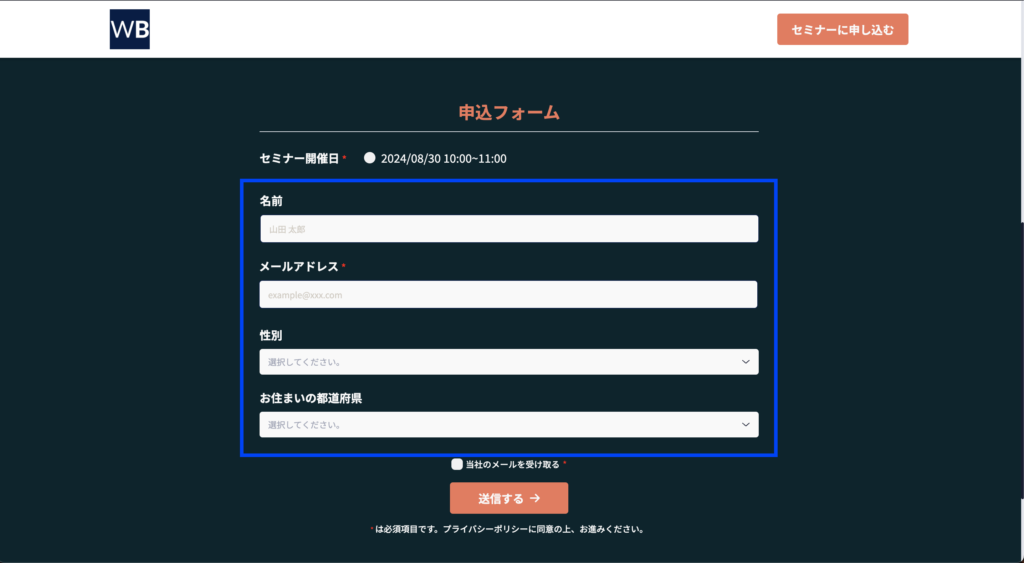Click the chevron arrow on the 性別 select

(746, 361)
